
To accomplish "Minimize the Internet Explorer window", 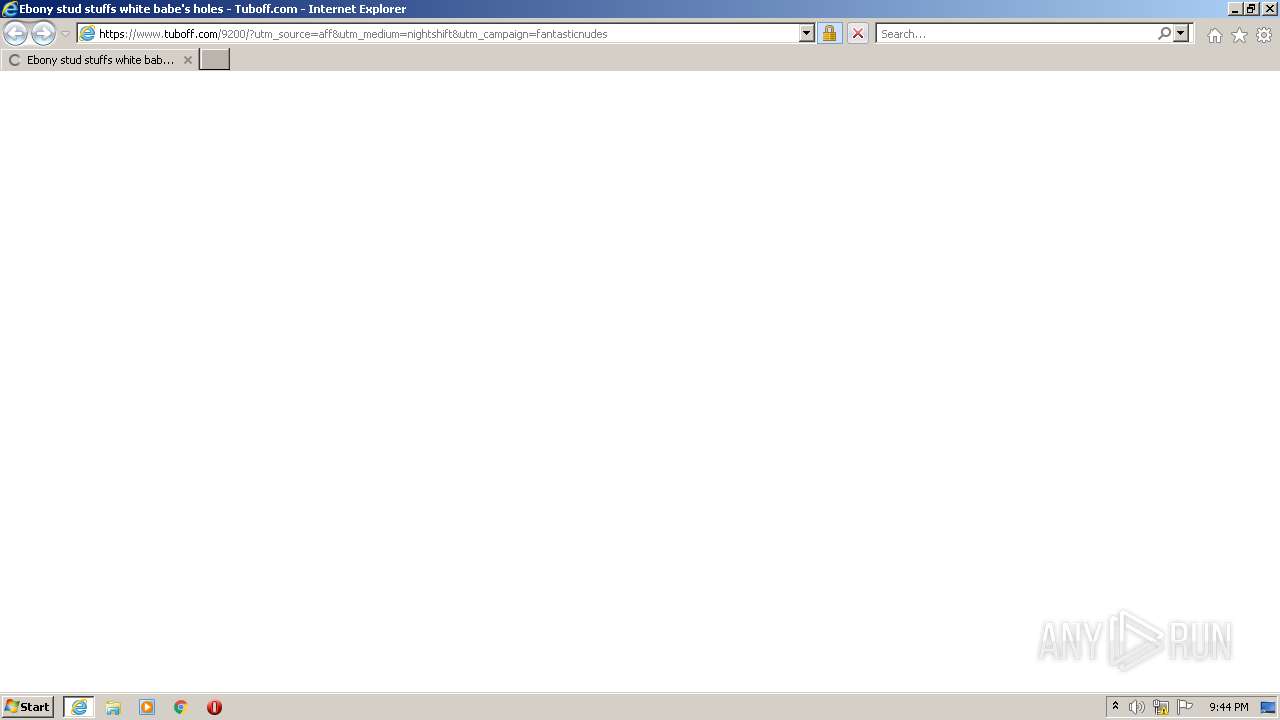I will [x=1235, y=9].
